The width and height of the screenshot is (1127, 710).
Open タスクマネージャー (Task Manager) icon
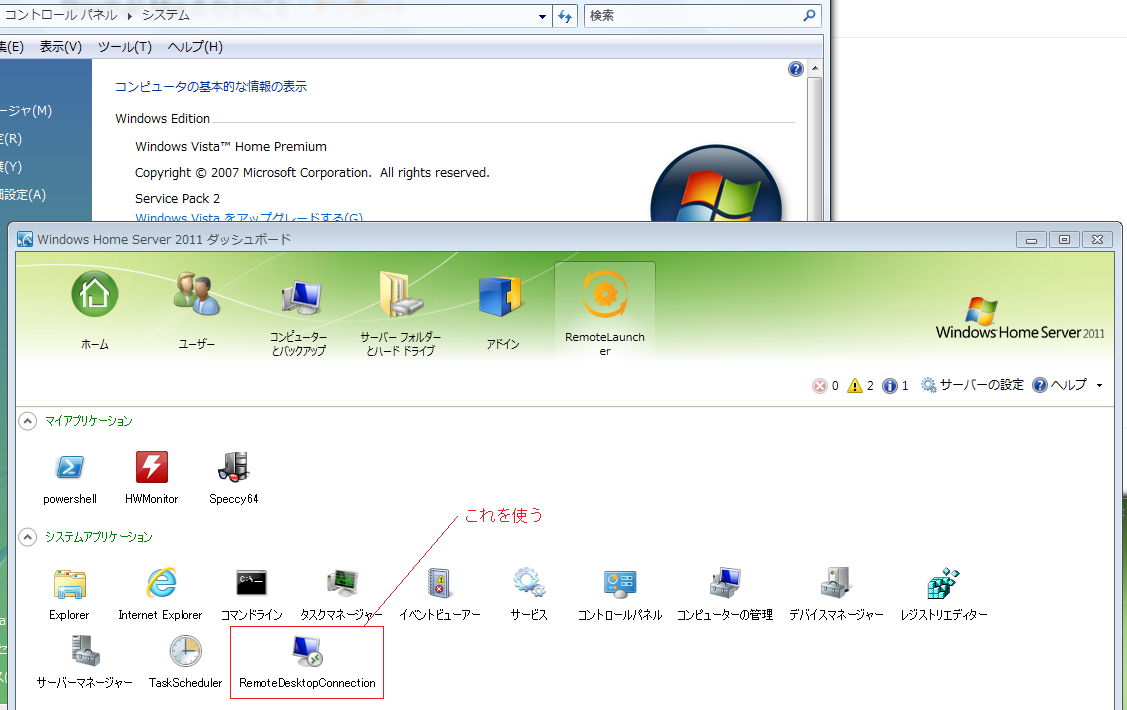(341, 594)
